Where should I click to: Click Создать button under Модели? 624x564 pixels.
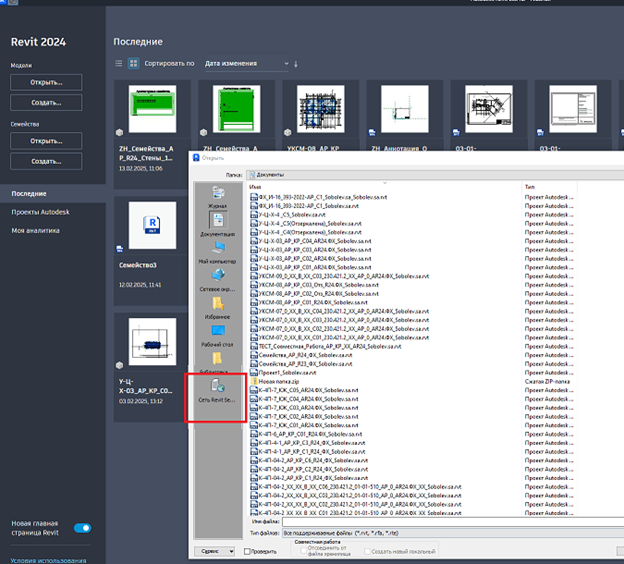[x=46, y=103]
